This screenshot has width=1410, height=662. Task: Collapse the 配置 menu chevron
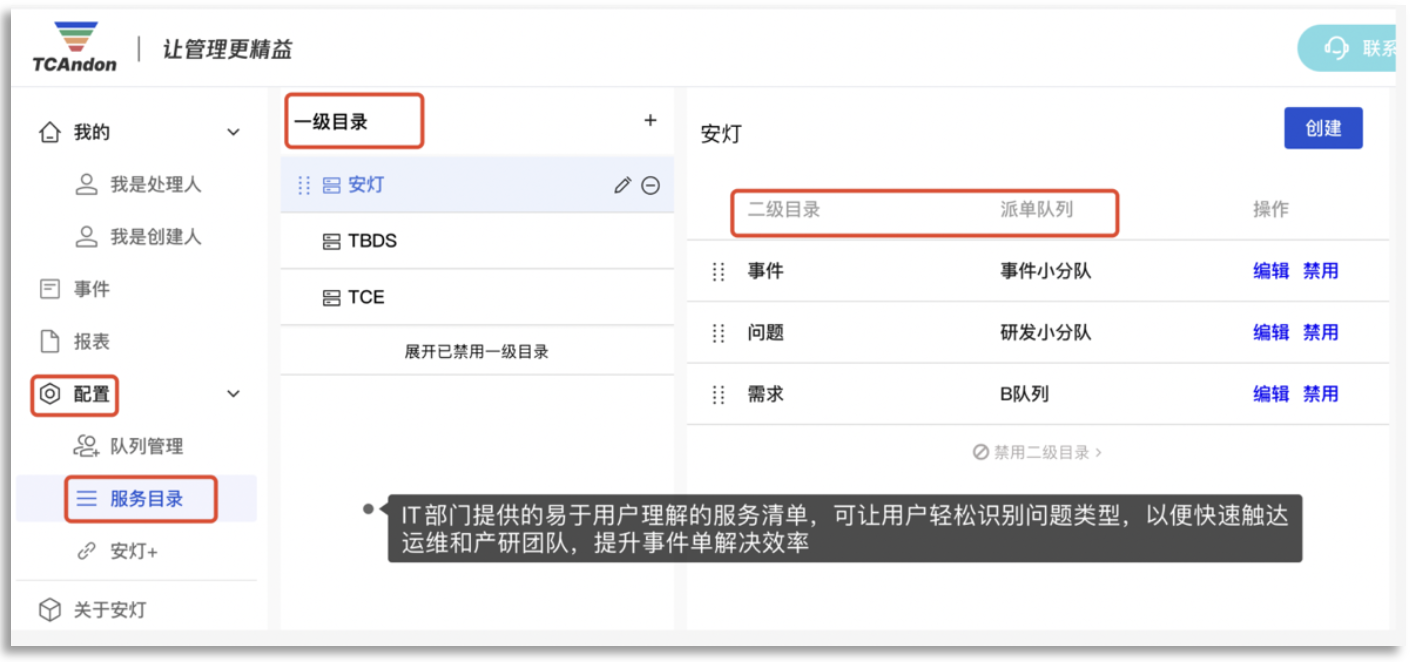pos(233,394)
